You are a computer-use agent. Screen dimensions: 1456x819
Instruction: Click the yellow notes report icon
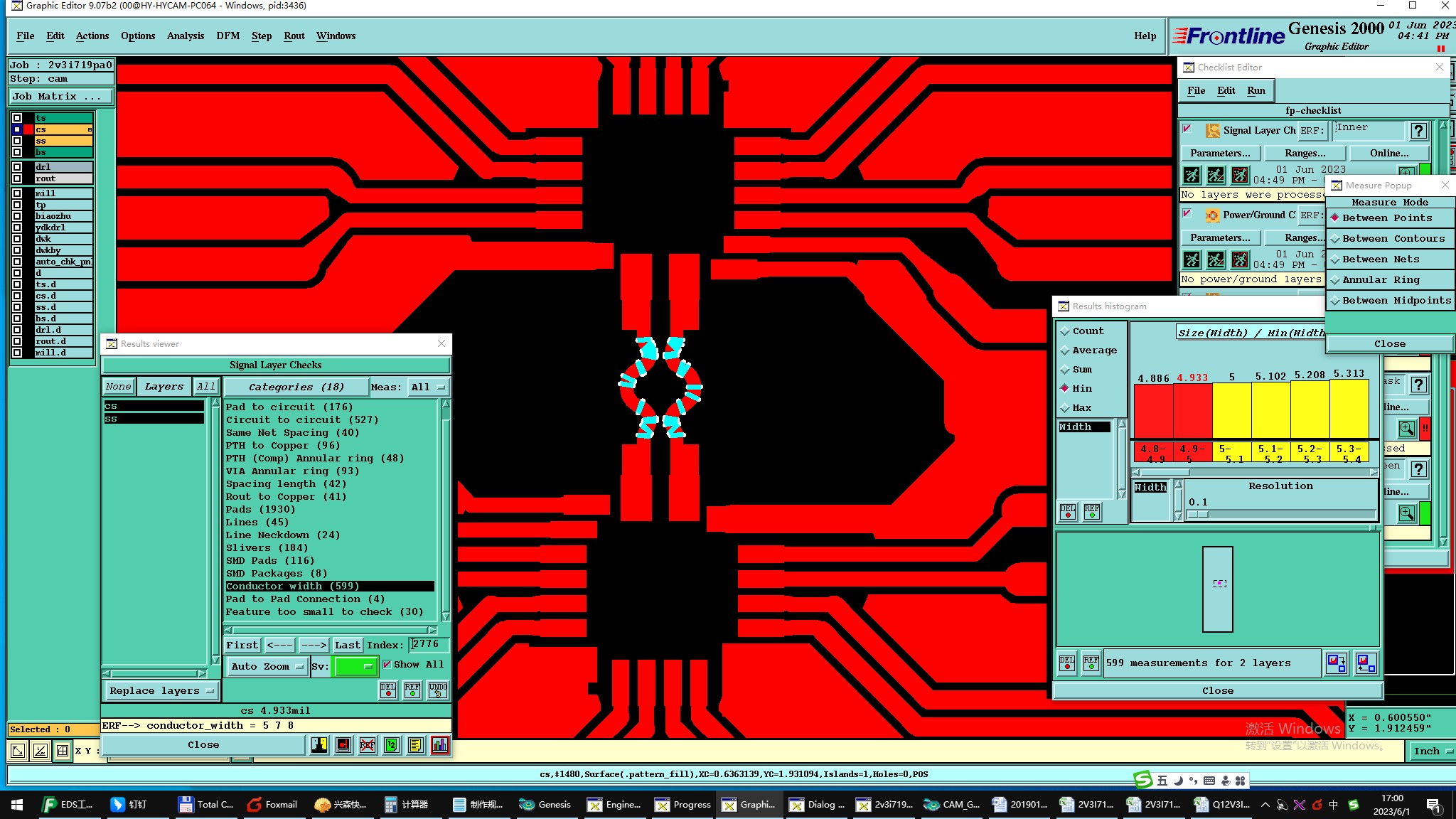[416, 744]
